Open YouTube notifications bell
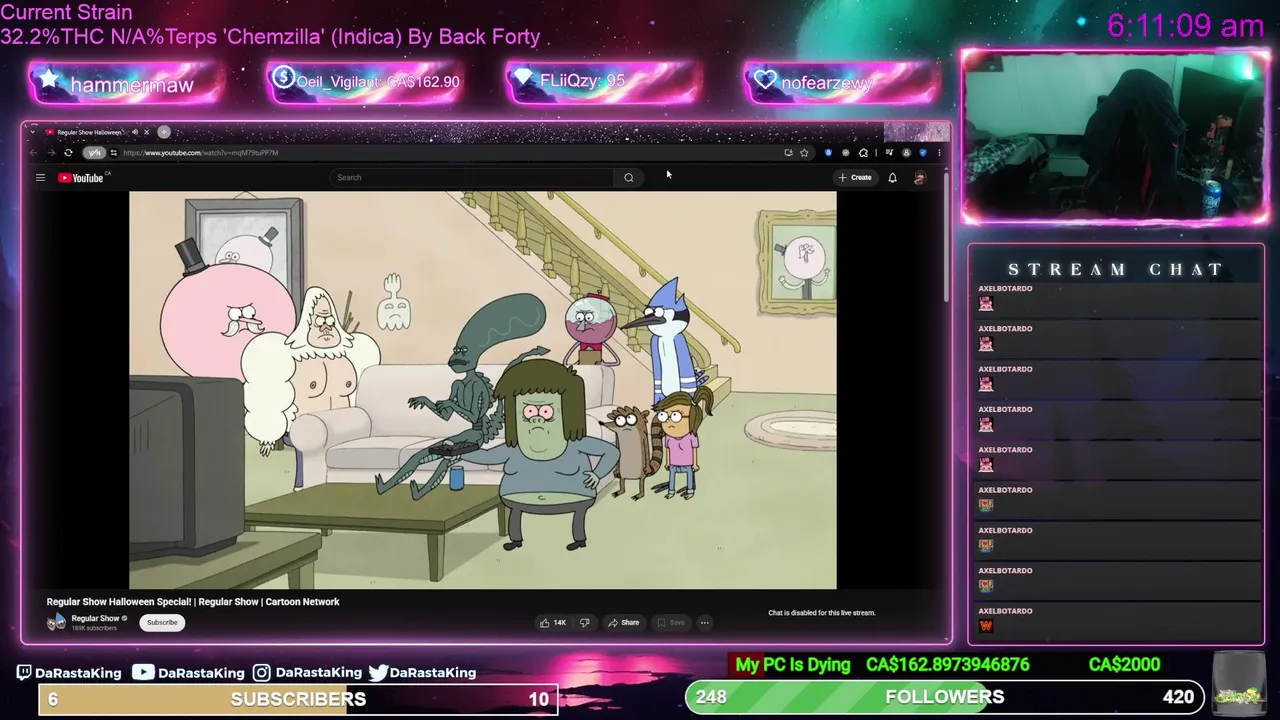1280x720 pixels. (892, 177)
